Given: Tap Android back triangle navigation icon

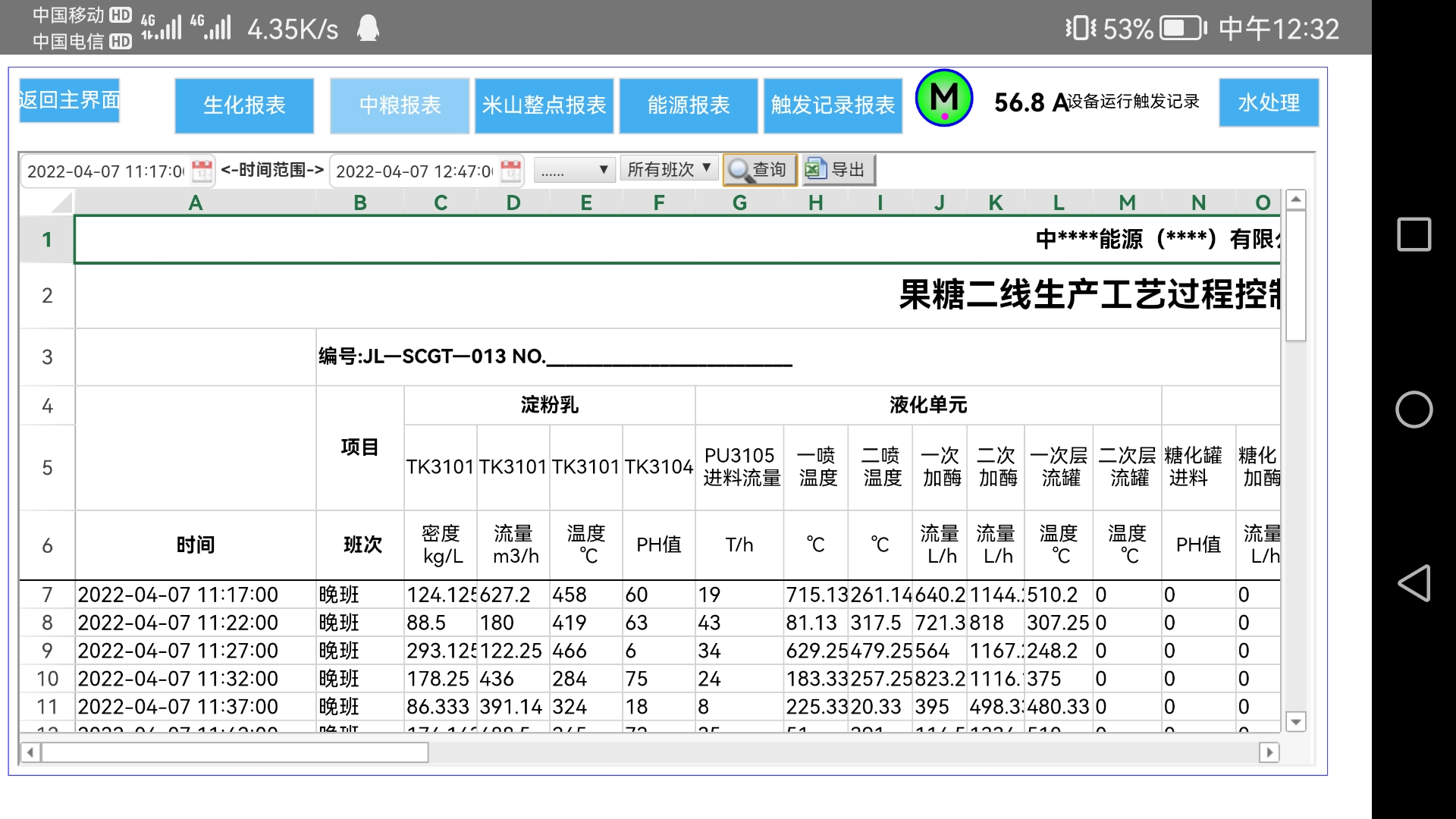Looking at the screenshot, I should 1414,583.
